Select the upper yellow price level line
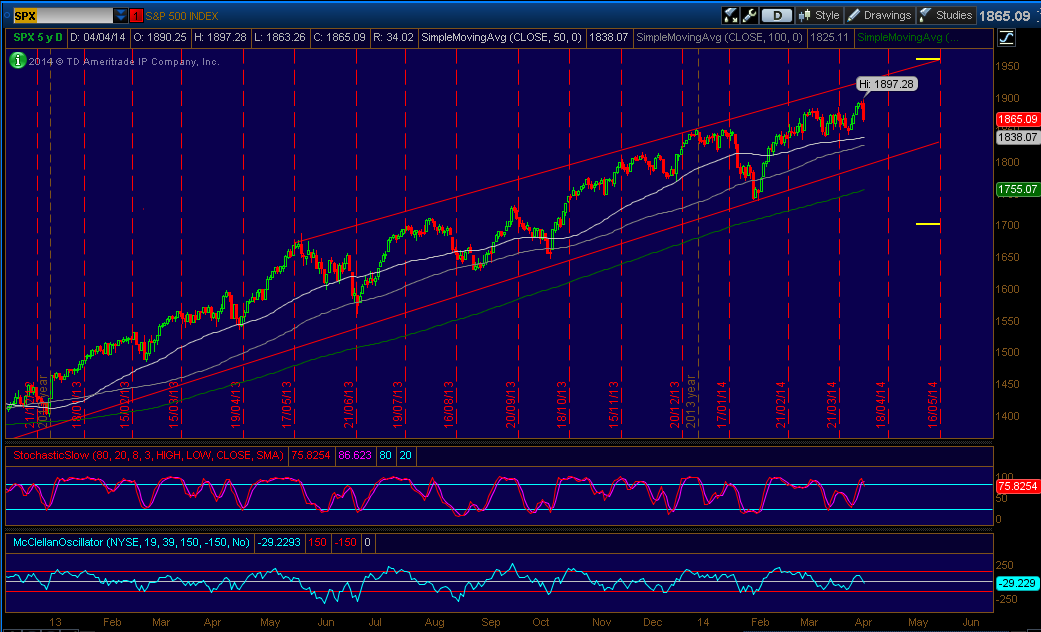 pyautogui.click(x=928, y=59)
